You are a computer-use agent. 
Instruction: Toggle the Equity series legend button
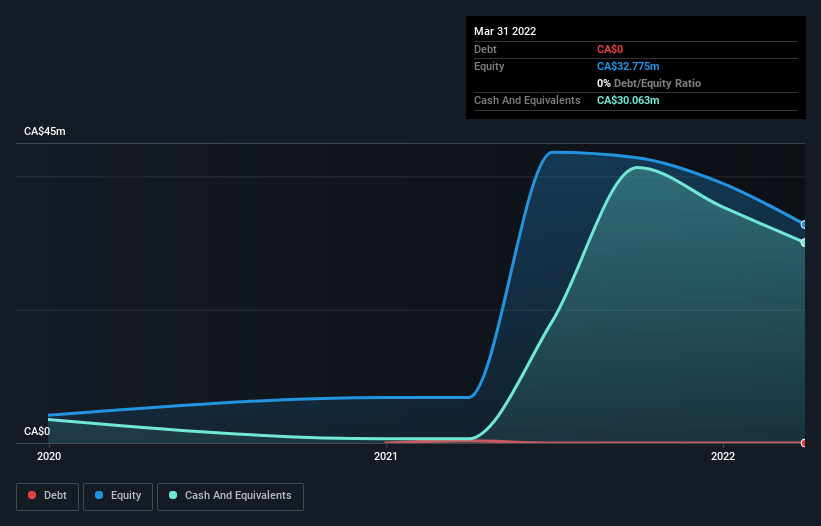tap(118, 496)
